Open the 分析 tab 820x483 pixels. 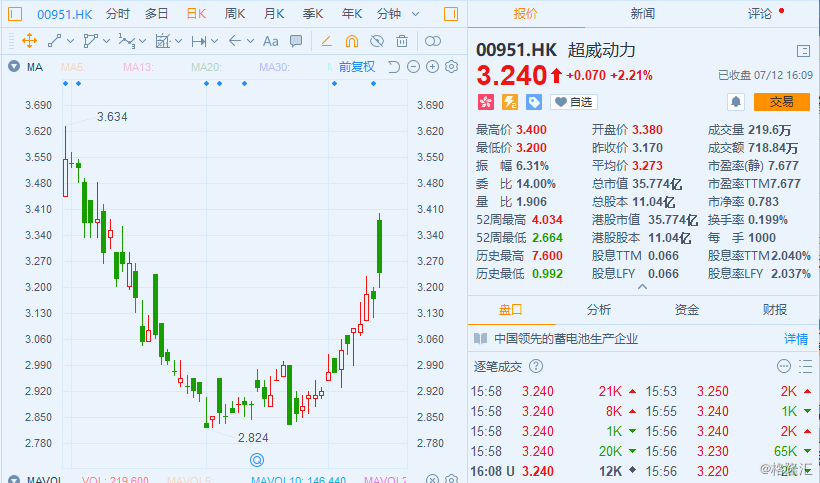[x=599, y=309]
